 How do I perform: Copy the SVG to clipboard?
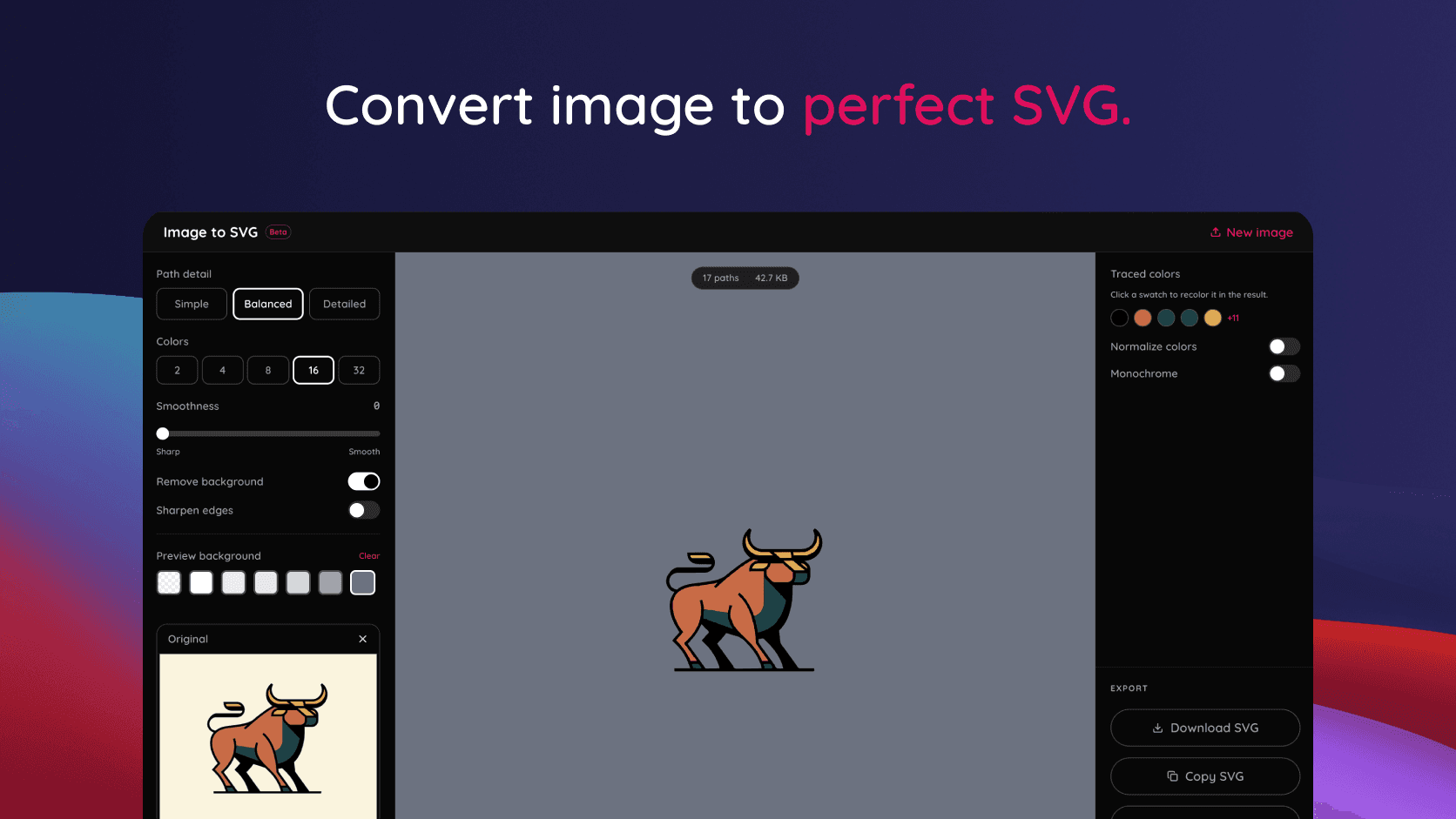1205,776
